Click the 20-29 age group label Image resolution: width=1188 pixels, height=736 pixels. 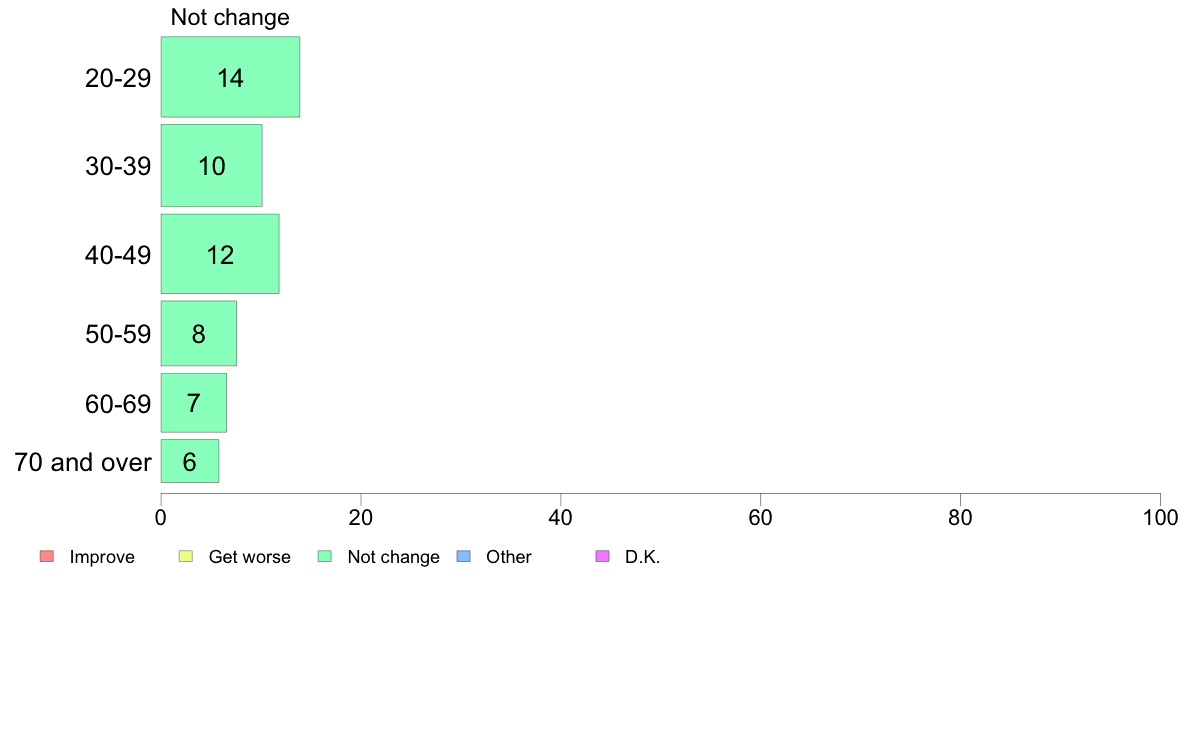point(118,78)
